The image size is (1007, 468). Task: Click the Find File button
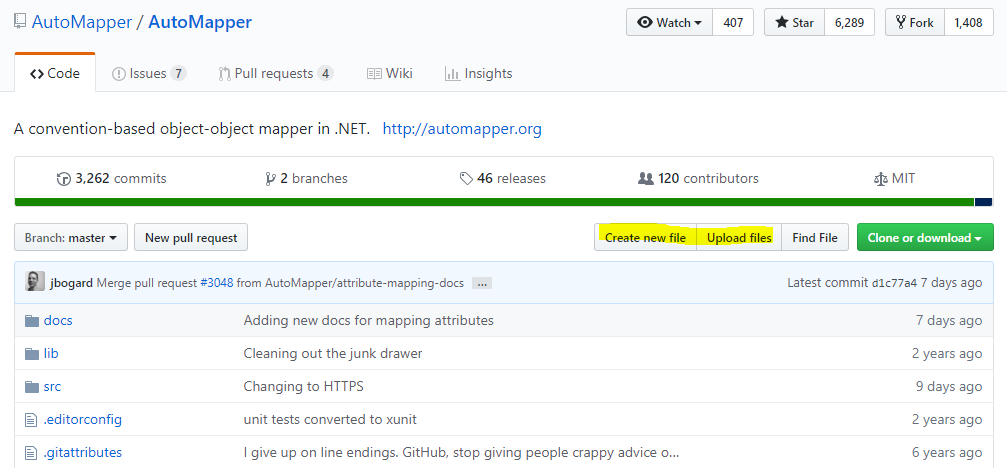pyautogui.click(x=815, y=238)
